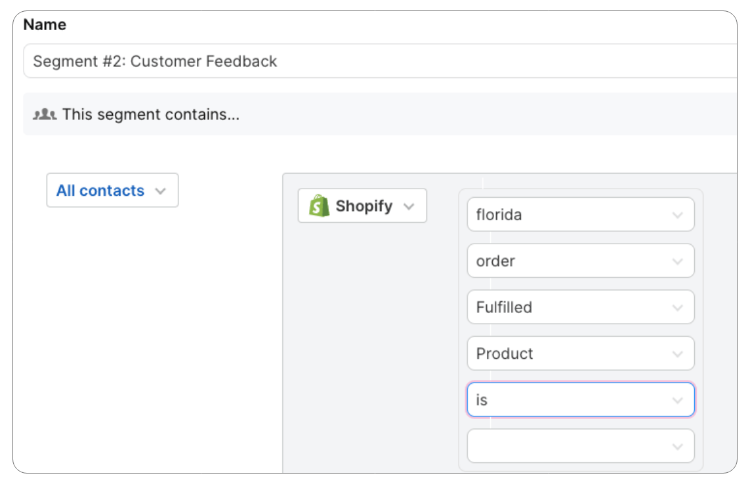
Task: Open the highlighted 'is' operator dropdown
Action: point(581,399)
